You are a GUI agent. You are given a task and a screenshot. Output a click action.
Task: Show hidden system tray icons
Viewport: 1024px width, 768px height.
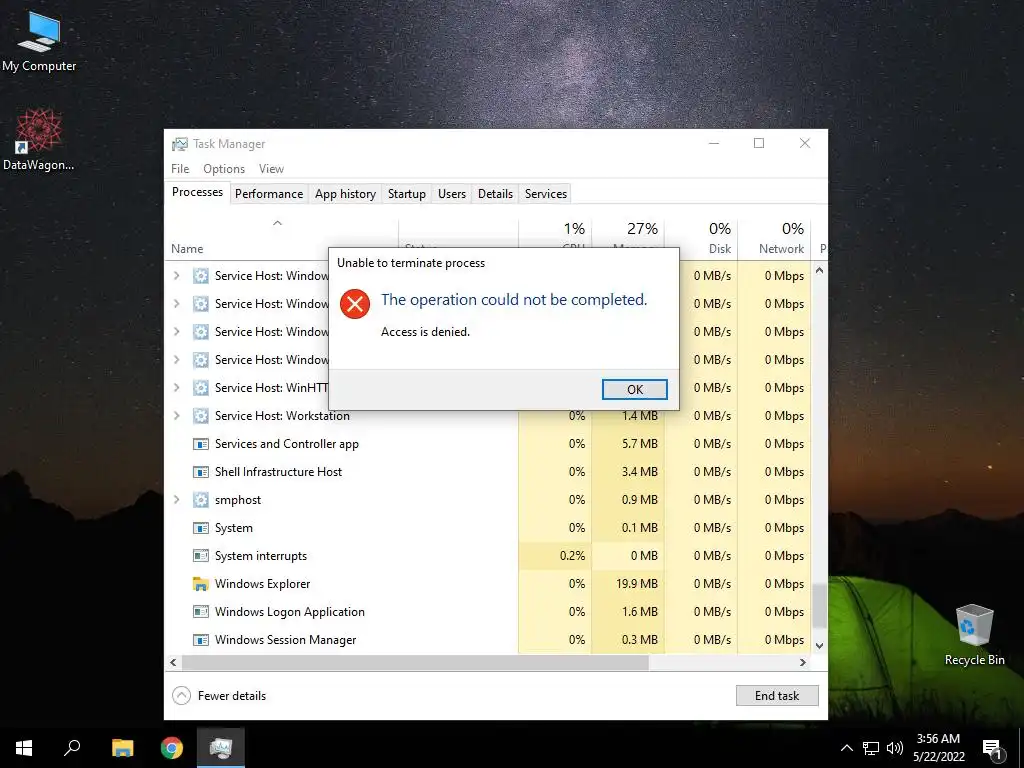click(846, 748)
